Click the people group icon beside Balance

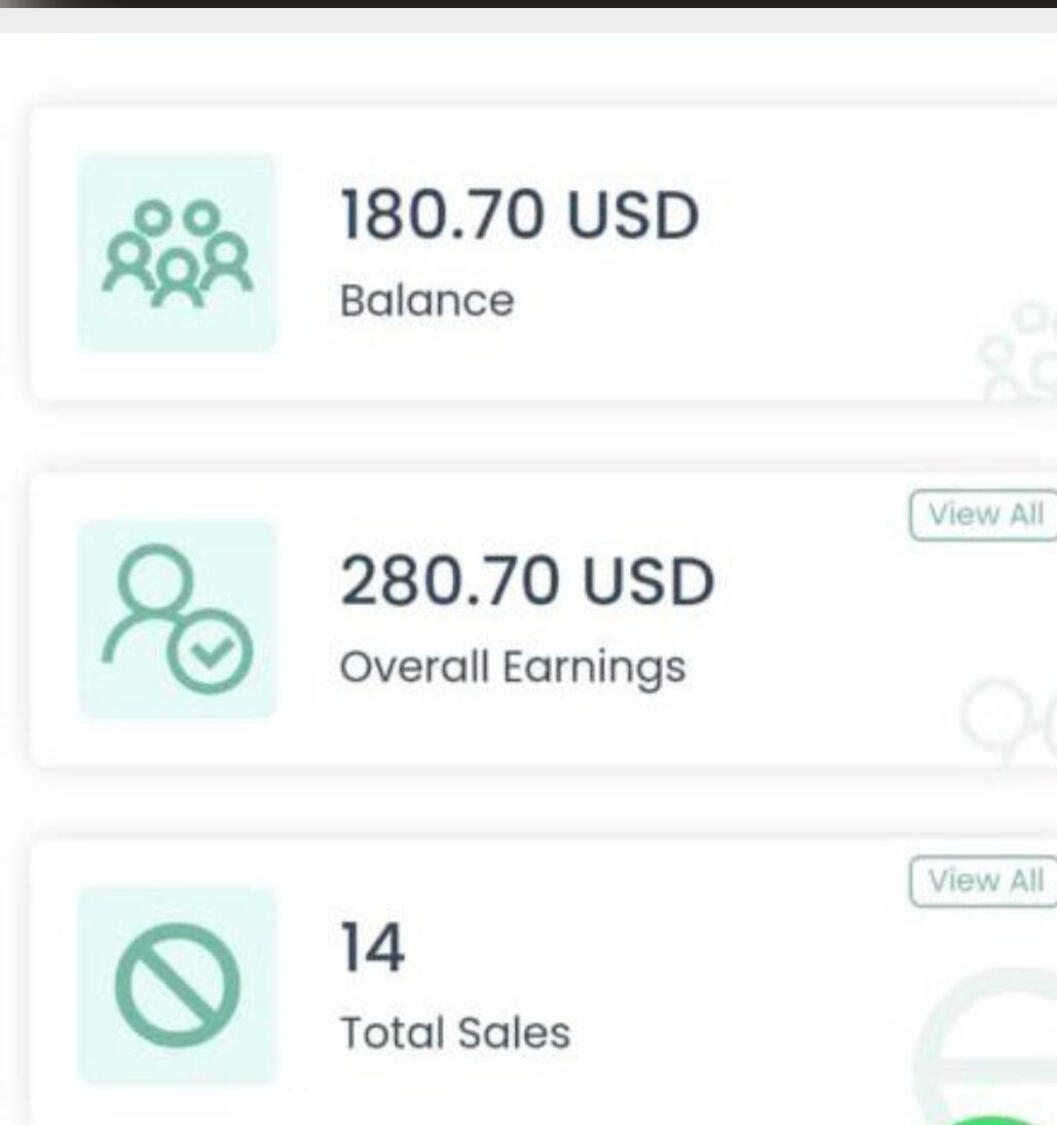[177, 252]
